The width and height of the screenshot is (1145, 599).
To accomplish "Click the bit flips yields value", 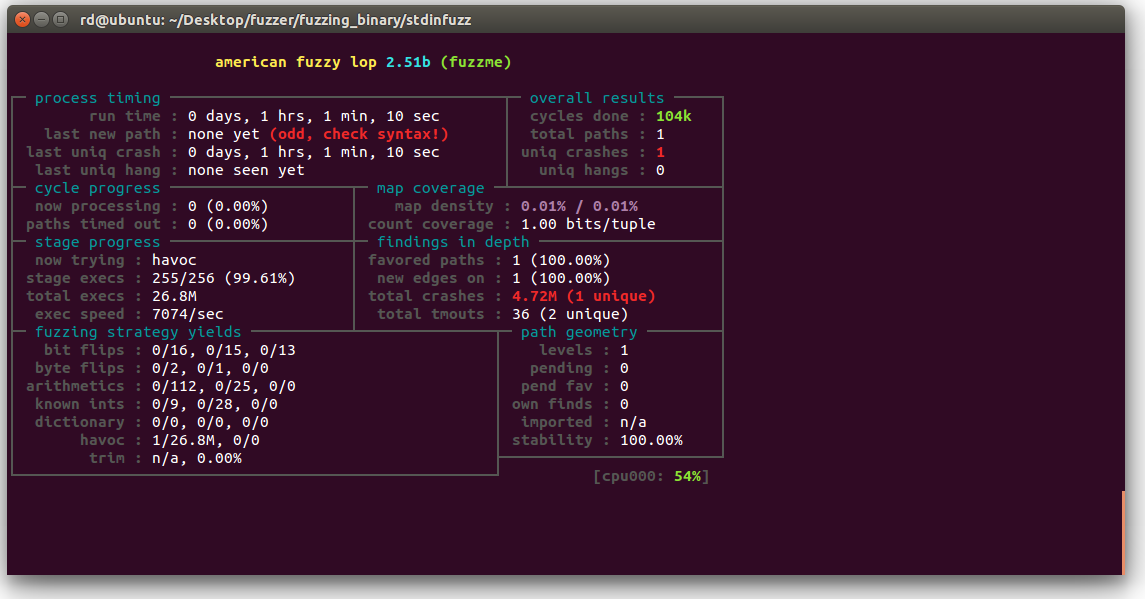I will point(223,350).
